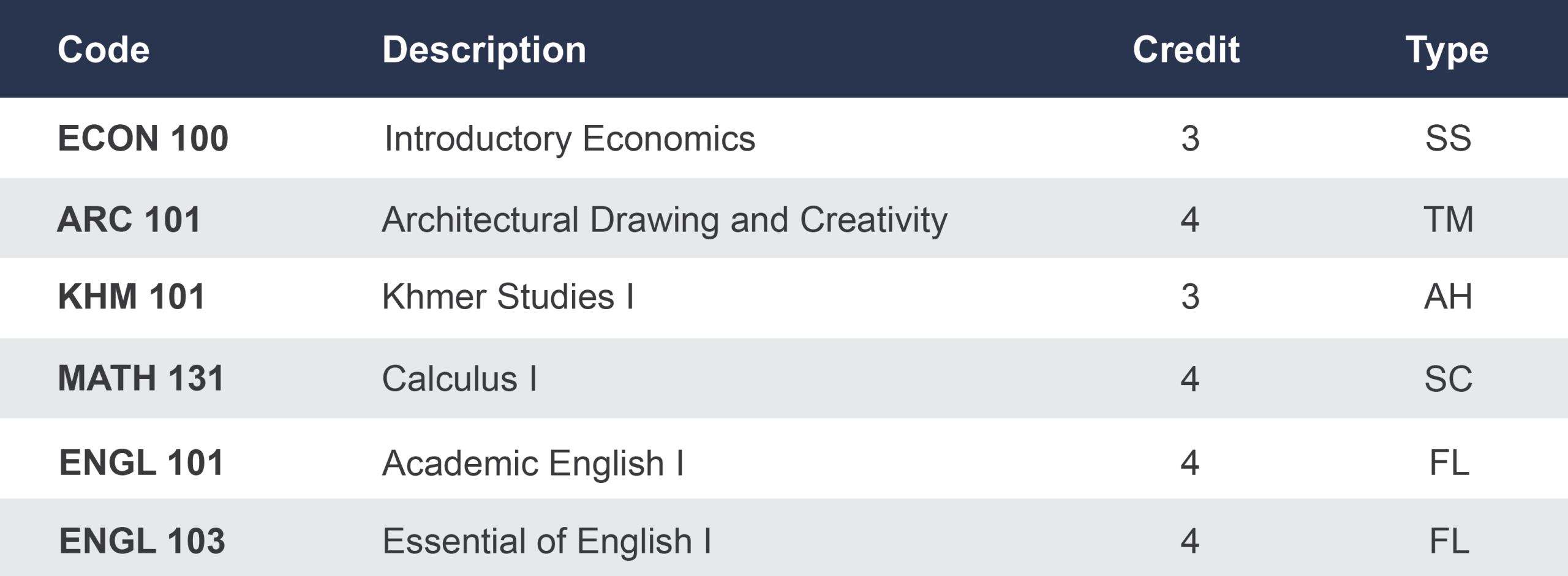Click the Type column header
Image resolution: width=1568 pixels, height=576 pixels.
(1447, 51)
